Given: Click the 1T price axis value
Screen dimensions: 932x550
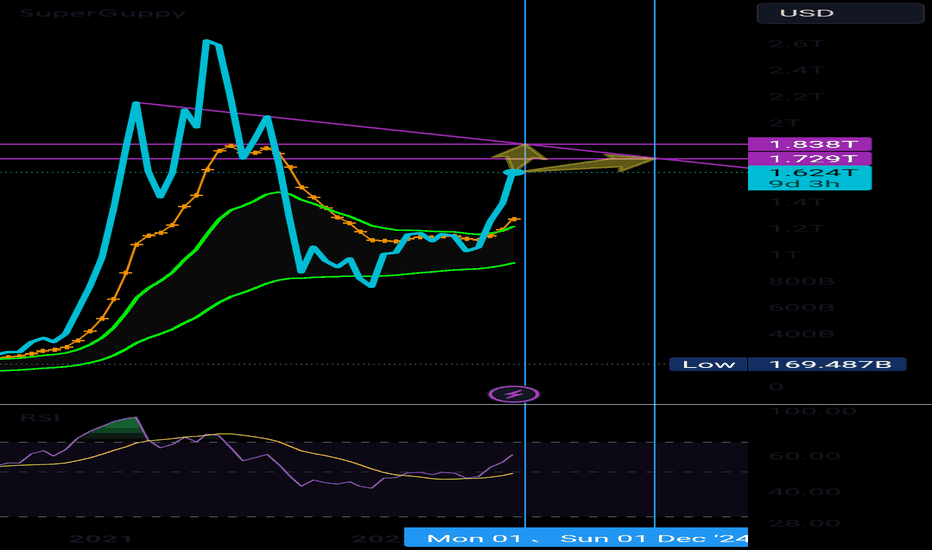Looking at the screenshot, I should [785, 255].
